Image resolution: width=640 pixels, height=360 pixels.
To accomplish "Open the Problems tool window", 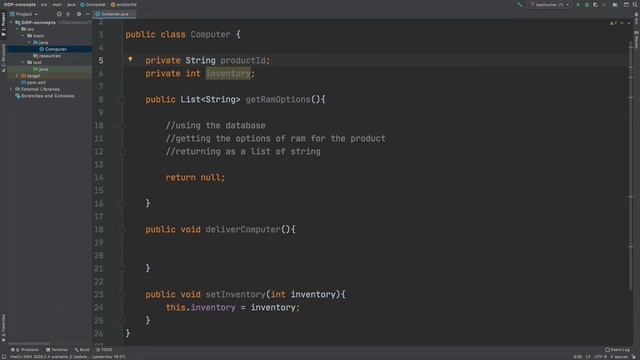I will [24, 350].
